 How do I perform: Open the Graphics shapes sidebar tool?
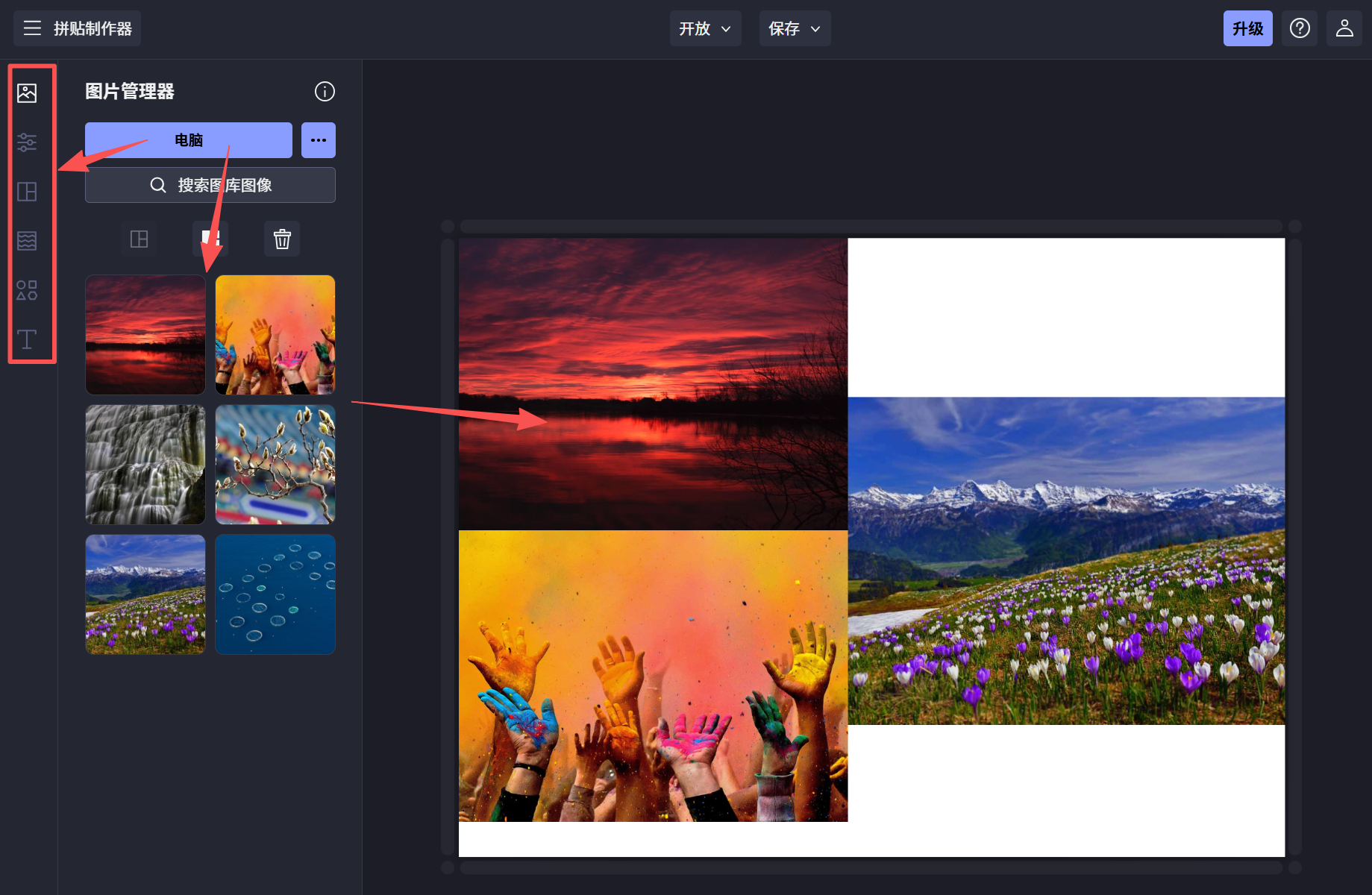pos(27,290)
